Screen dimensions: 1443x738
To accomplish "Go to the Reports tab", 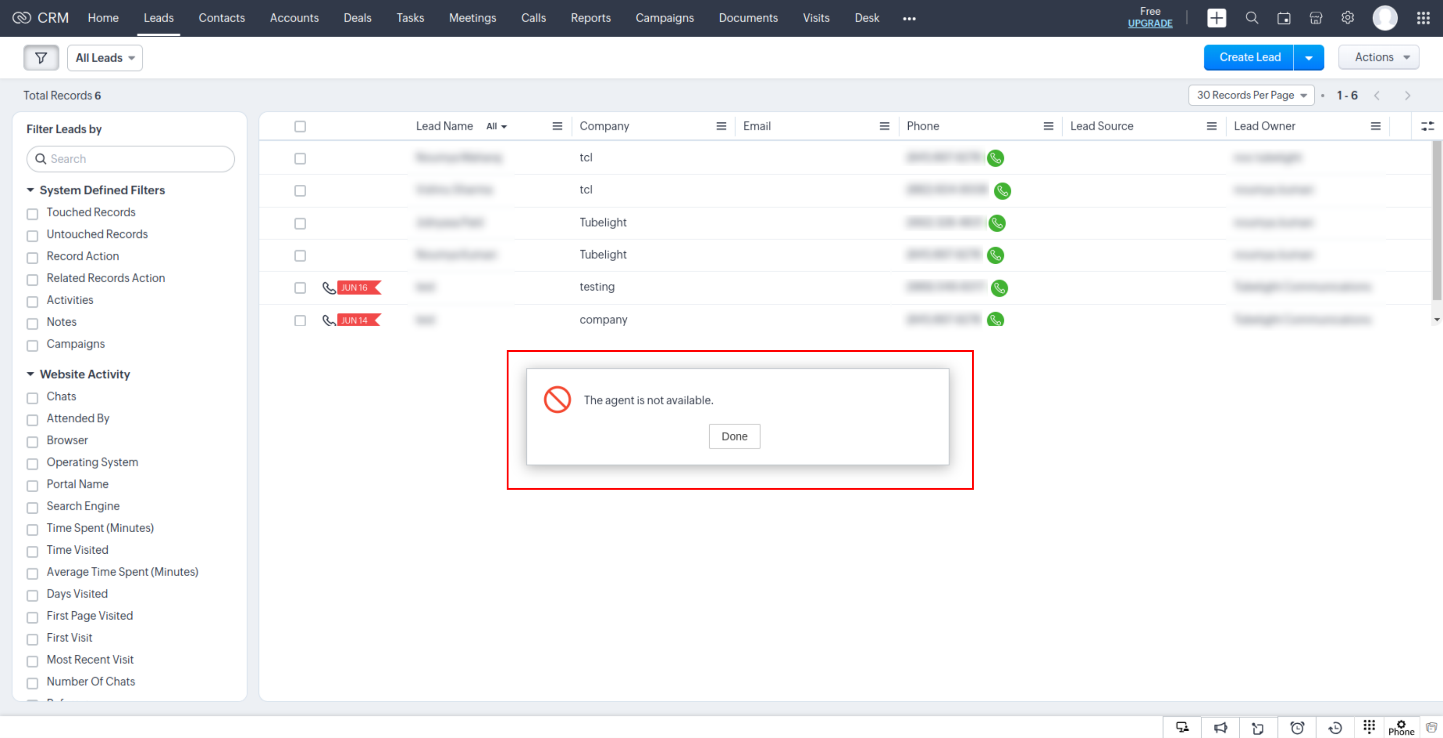I will [590, 18].
